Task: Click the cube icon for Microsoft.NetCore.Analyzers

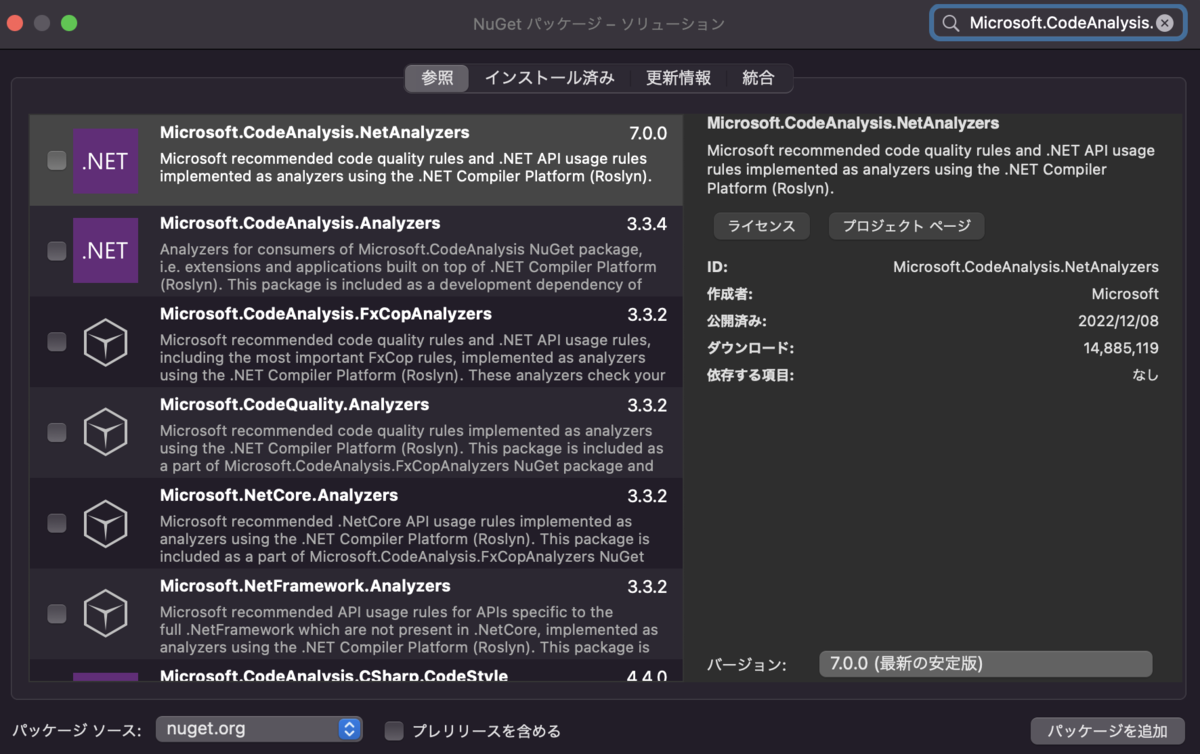Action: (105, 523)
